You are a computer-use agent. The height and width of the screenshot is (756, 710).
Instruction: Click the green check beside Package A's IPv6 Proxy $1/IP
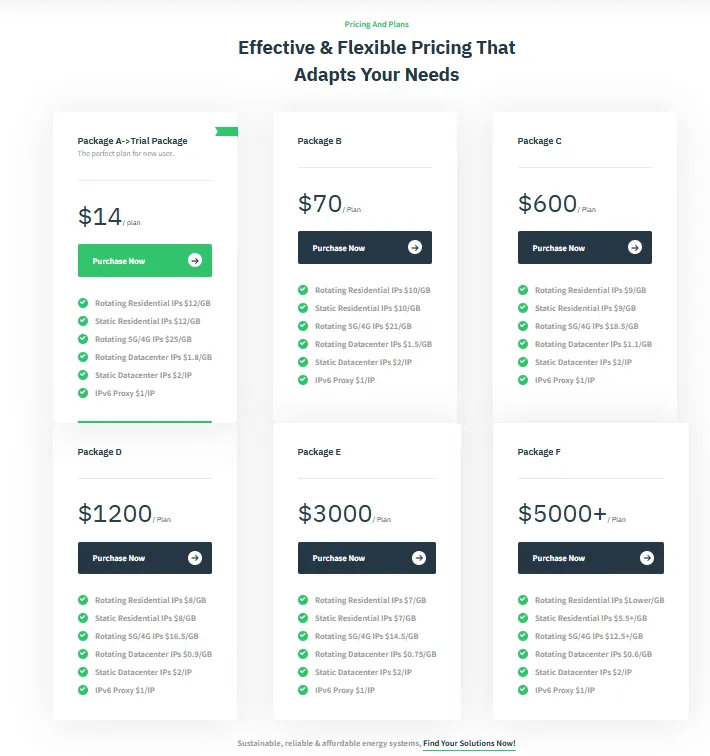(x=83, y=393)
